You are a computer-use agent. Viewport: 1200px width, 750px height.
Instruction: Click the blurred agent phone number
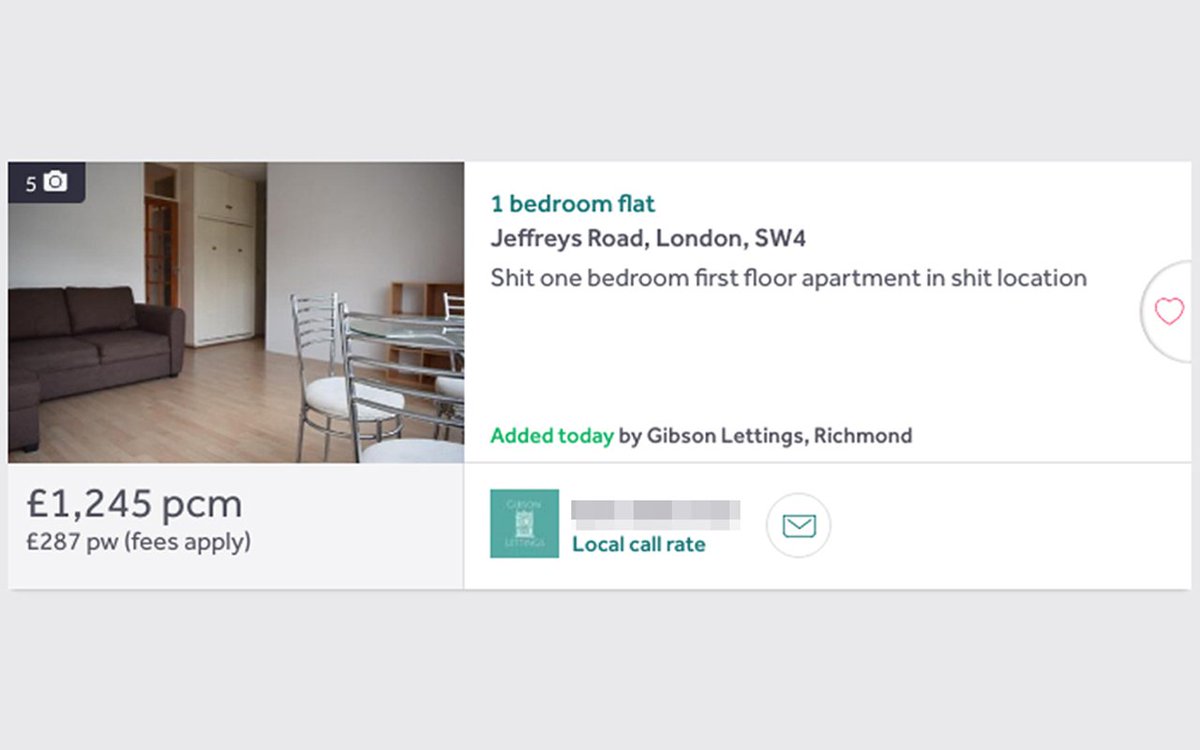[x=656, y=513]
